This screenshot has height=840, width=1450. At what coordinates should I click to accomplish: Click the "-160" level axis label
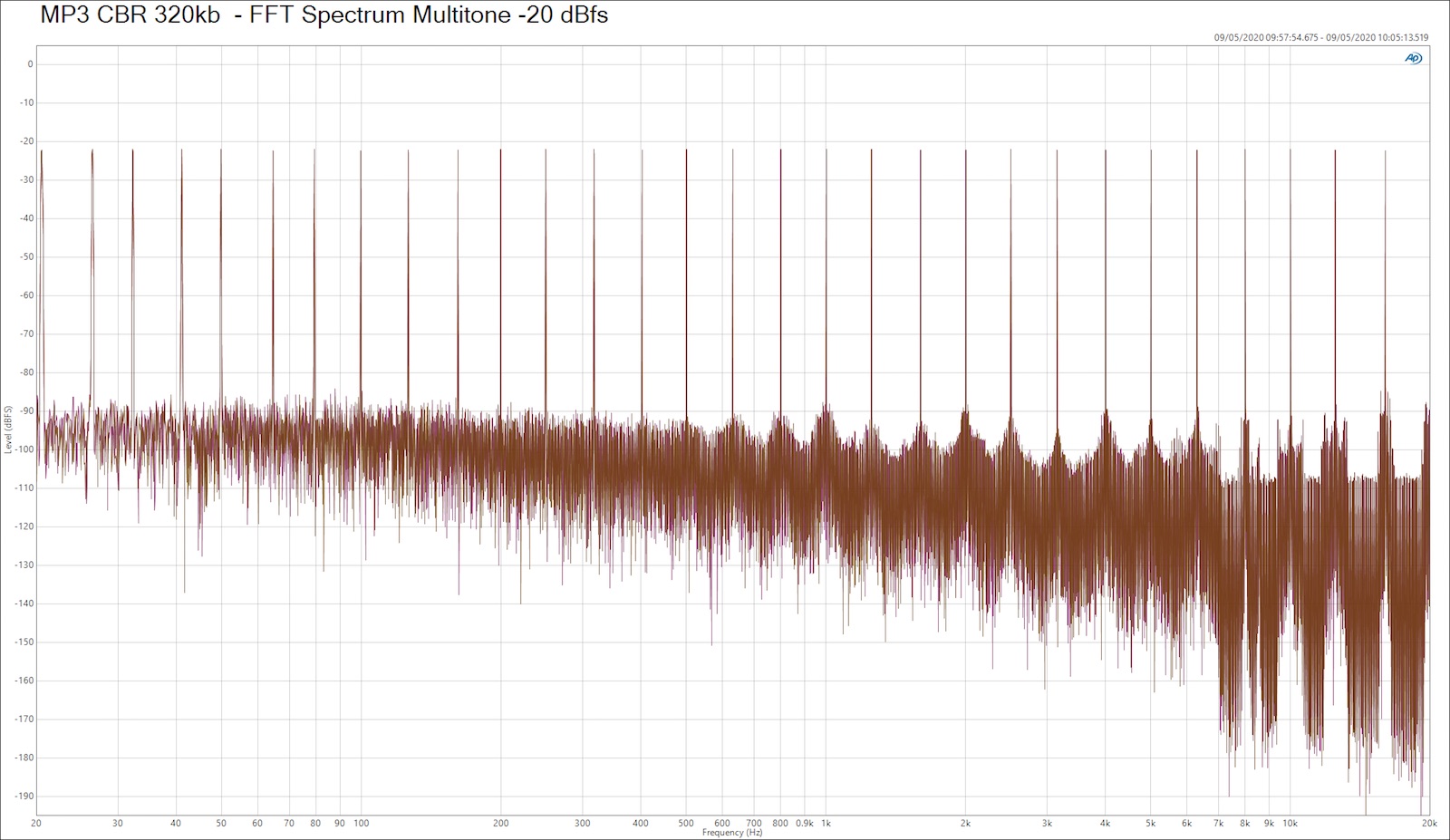(x=24, y=681)
